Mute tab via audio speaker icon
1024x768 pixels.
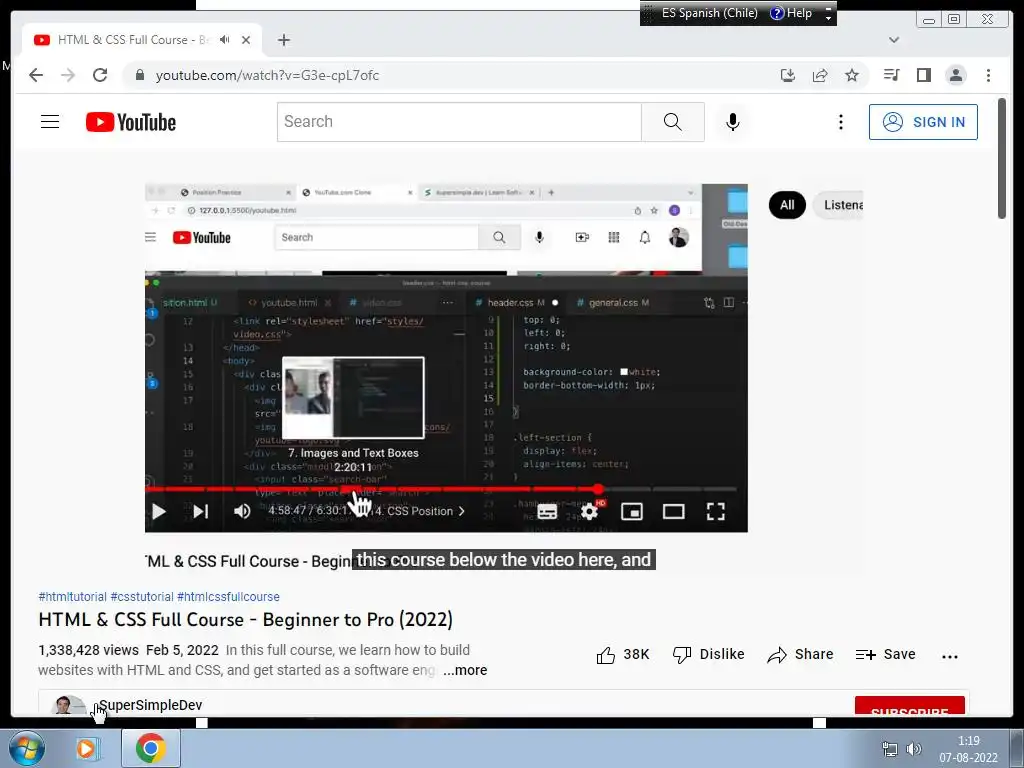[x=225, y=40]
